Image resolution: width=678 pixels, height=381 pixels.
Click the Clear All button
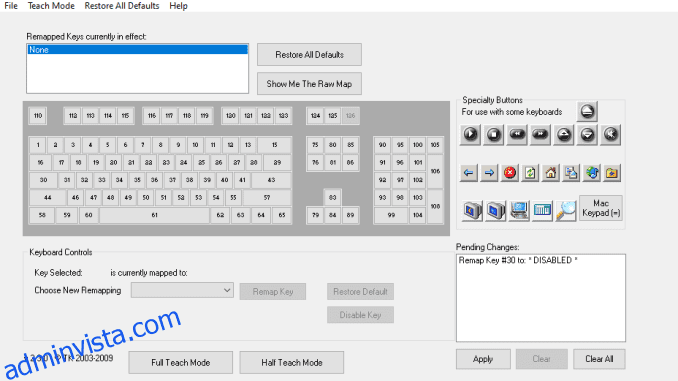(x=599, y=359)
